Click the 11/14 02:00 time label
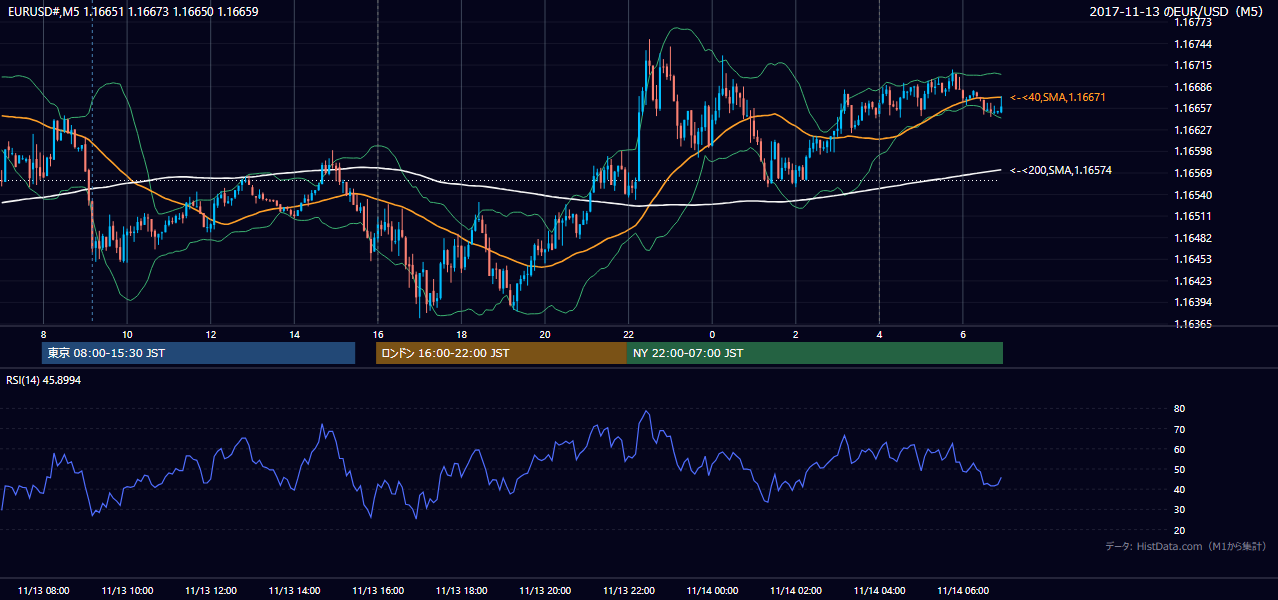Viewport: 1278px width, 600px height. (x=796, y=591)
